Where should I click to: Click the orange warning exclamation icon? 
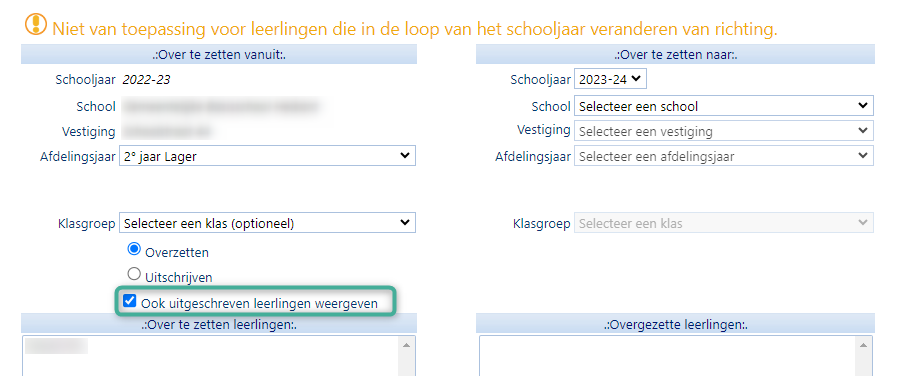coord(35,24)
